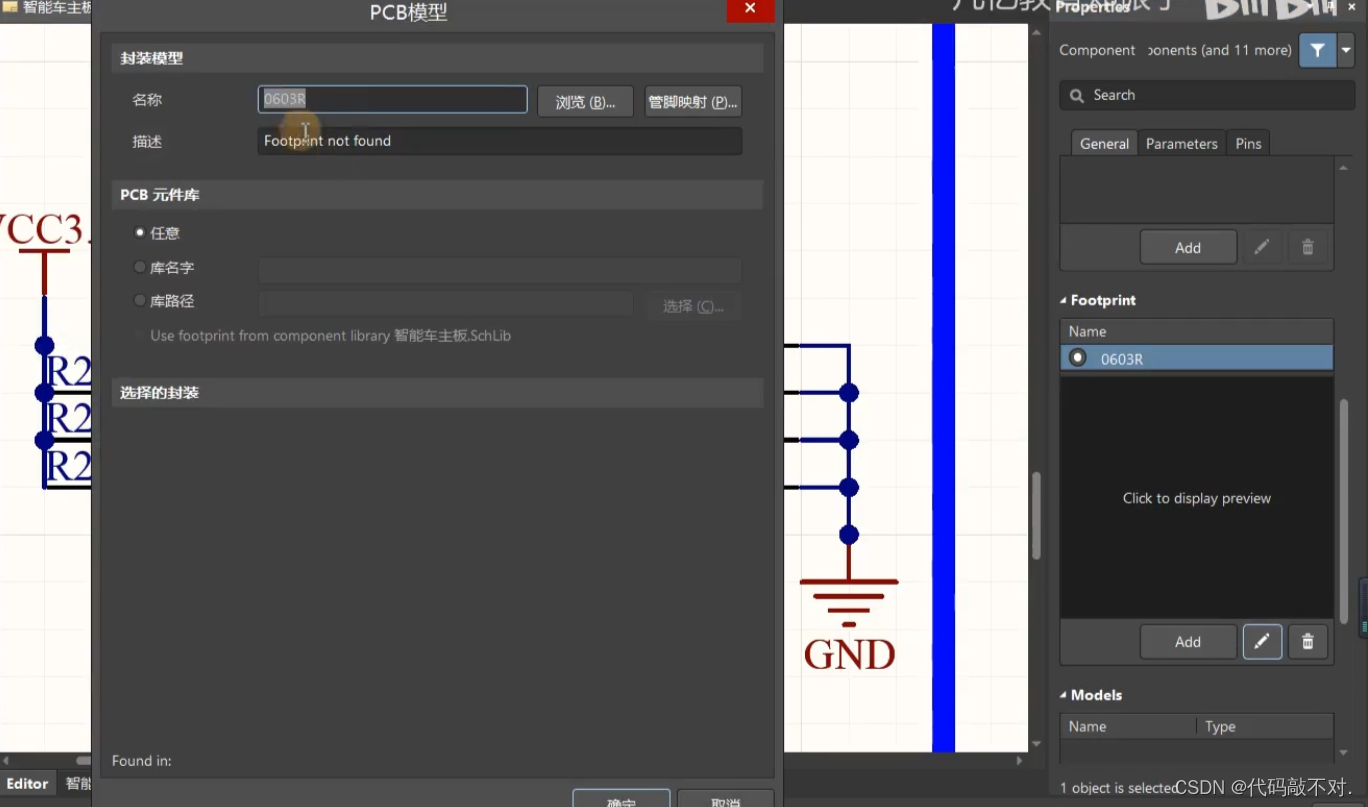Screen dimensions: 1368x807
Task: Click the GND power port symbol
Action: coord(849,625)
